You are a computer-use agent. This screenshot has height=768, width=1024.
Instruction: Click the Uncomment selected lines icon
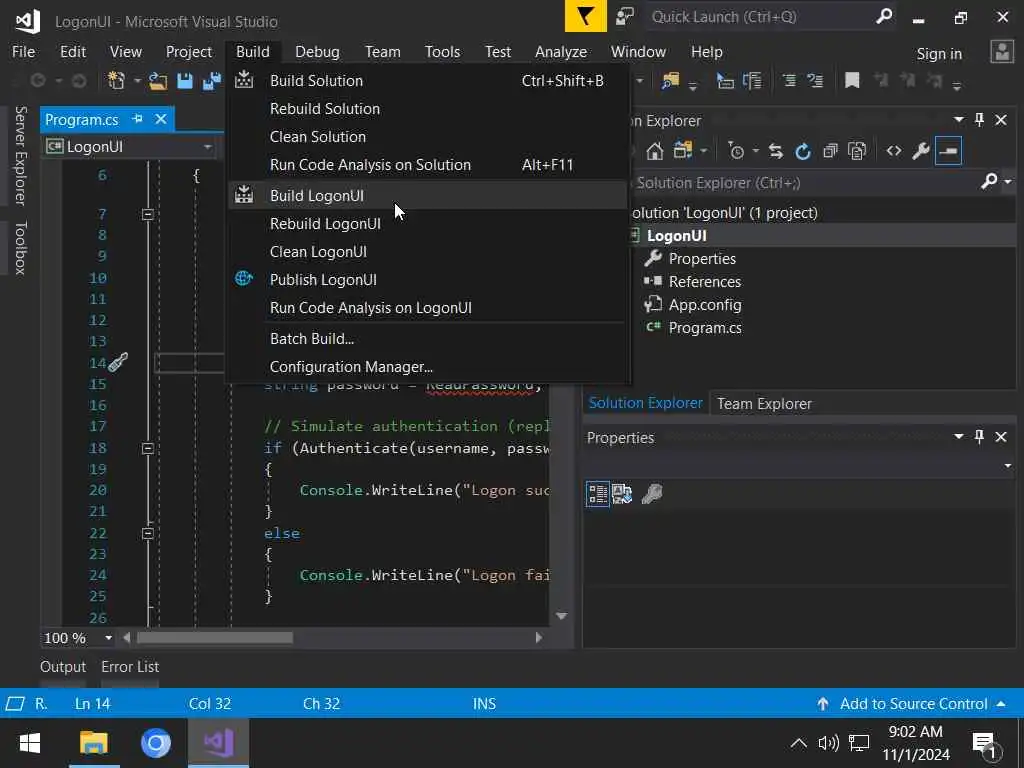(x=815, y=80)
